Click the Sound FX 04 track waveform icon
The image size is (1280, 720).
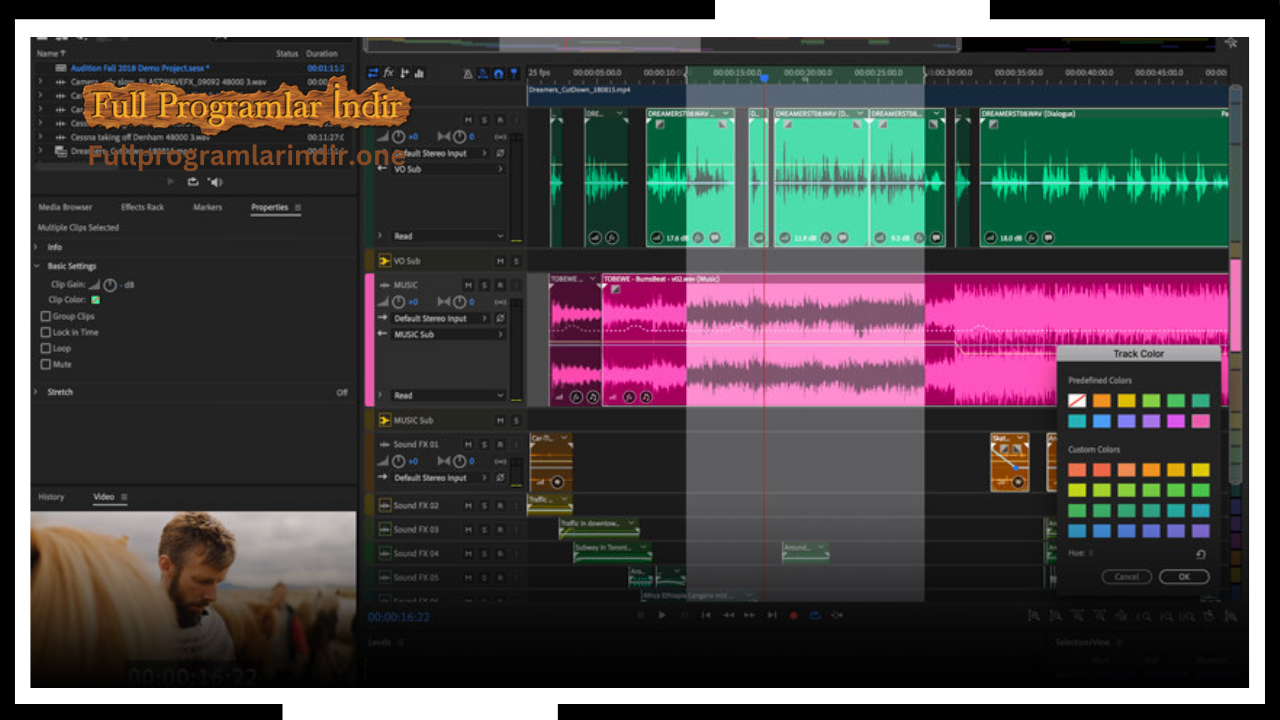[x=384, y=554]
